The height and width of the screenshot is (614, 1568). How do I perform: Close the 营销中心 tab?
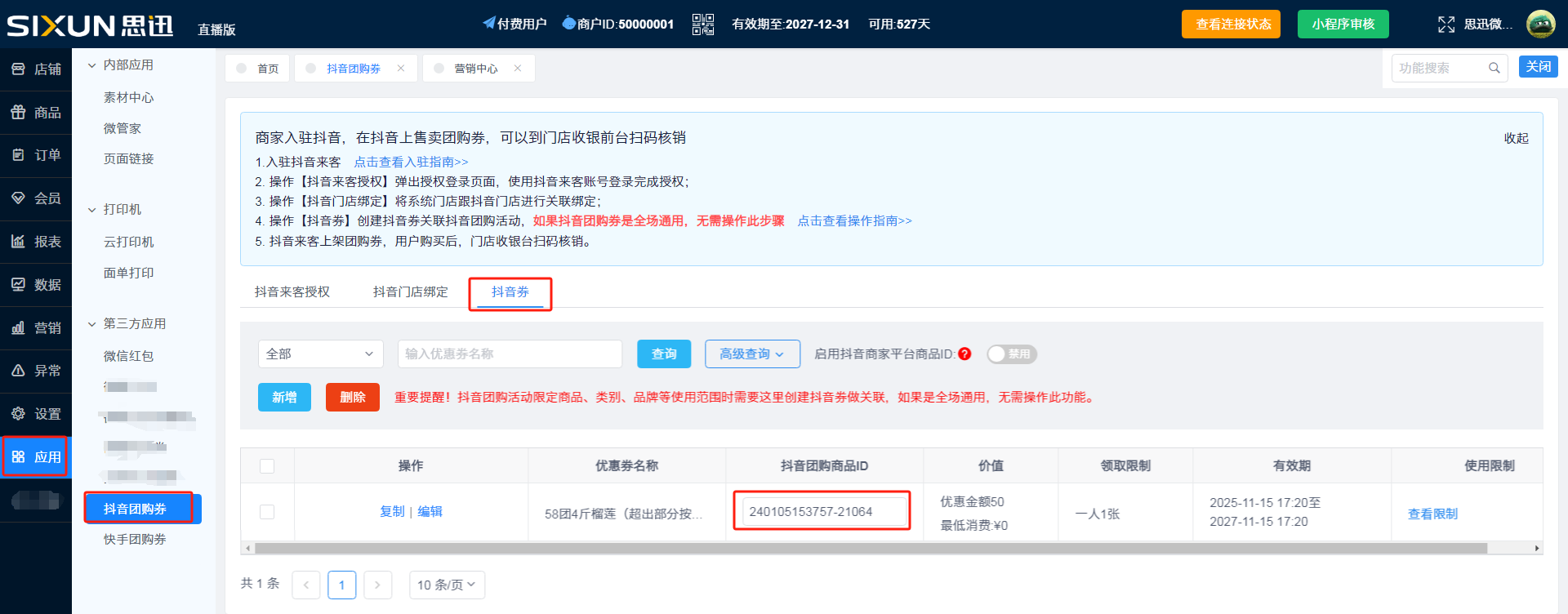[x=518, y=69]
